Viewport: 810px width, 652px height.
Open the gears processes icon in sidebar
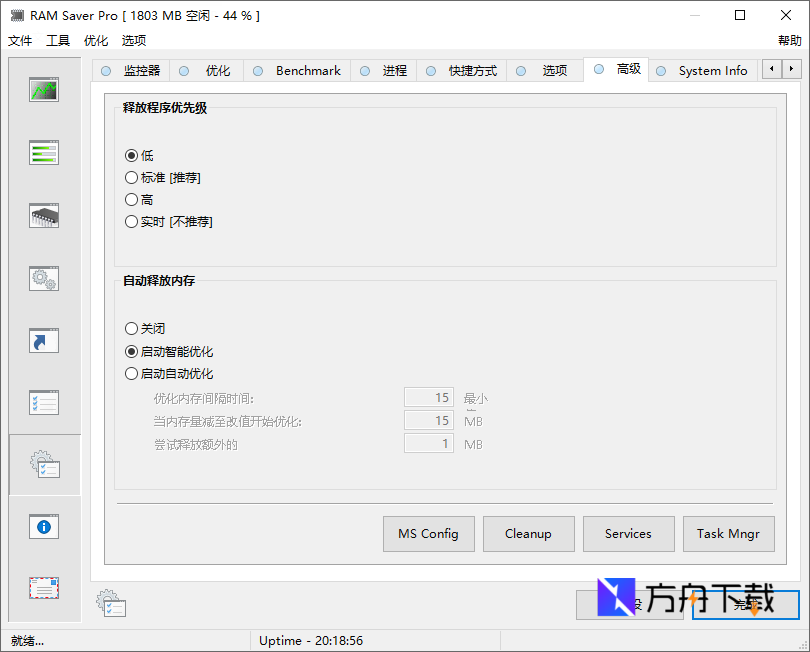point(43,278)
